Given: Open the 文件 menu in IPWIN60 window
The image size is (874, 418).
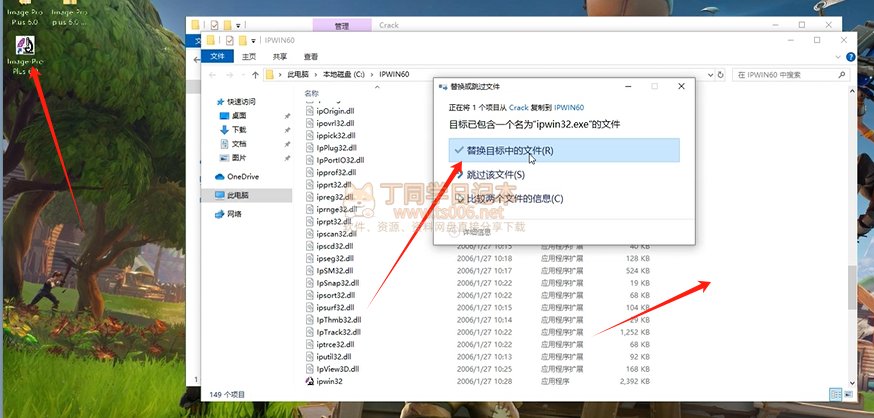Looking at the screenshot, I should click(x=217, y=56).
